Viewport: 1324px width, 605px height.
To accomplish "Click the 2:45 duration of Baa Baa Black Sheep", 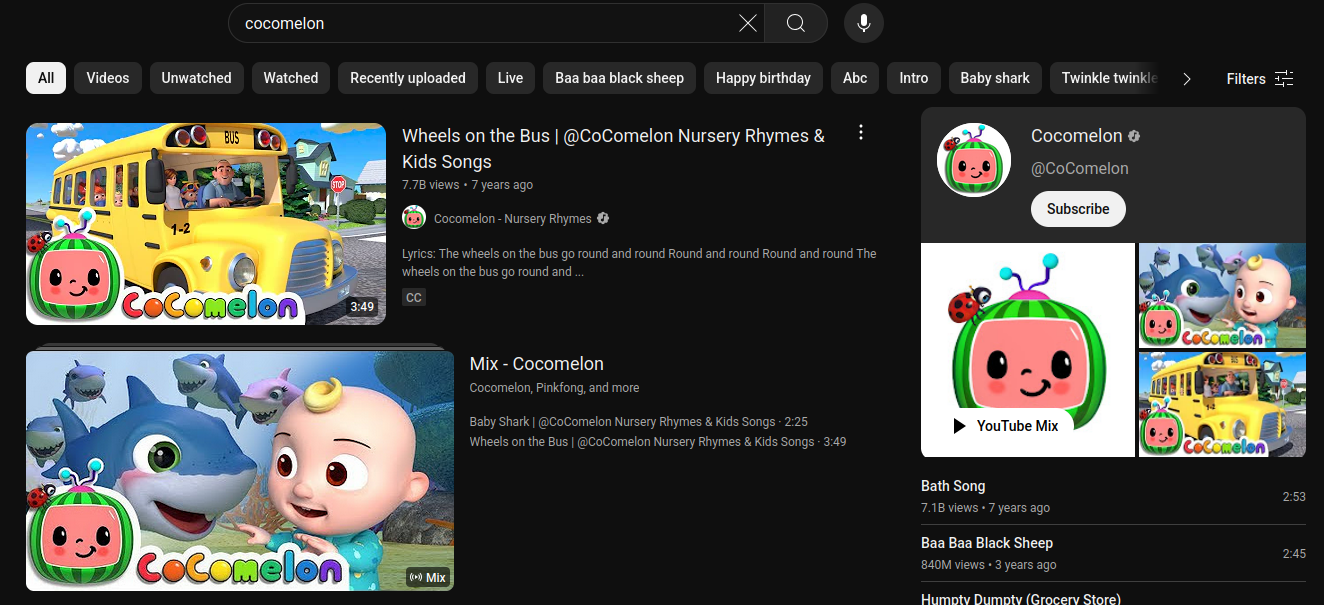I will 1294,553.
